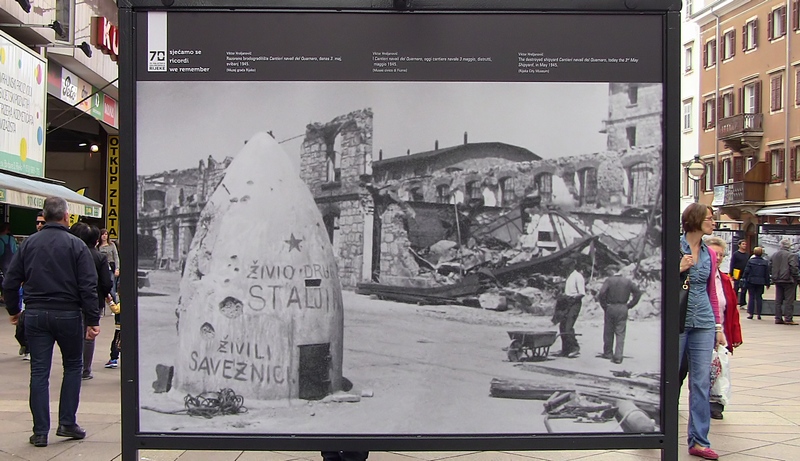Click the wheelbarrow in the old photo

coord(531,345)
